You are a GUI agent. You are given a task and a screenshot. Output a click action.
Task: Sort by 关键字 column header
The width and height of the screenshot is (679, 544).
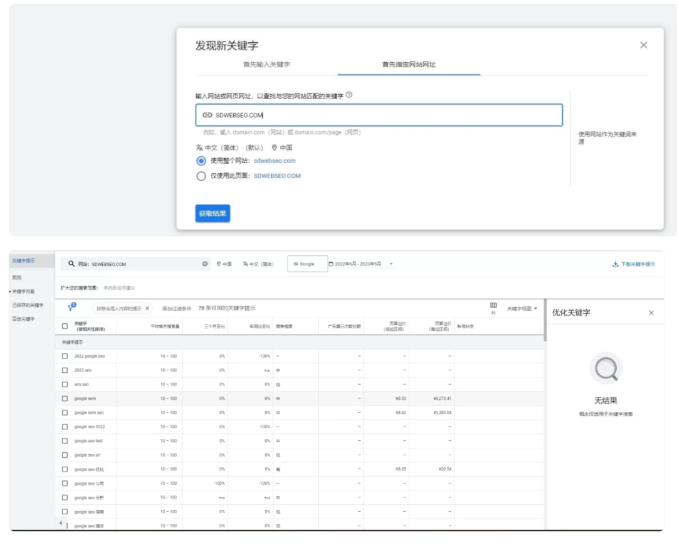(90, 326)
